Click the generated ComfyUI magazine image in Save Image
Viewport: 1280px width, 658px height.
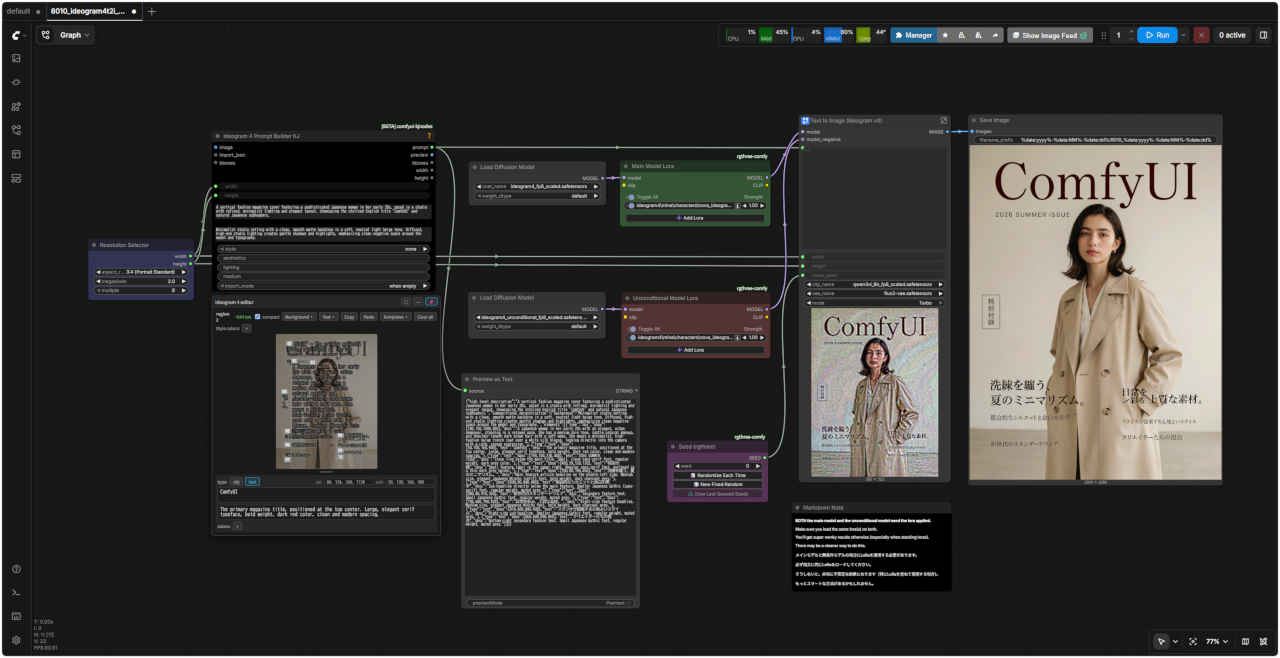click(1095, 312)
